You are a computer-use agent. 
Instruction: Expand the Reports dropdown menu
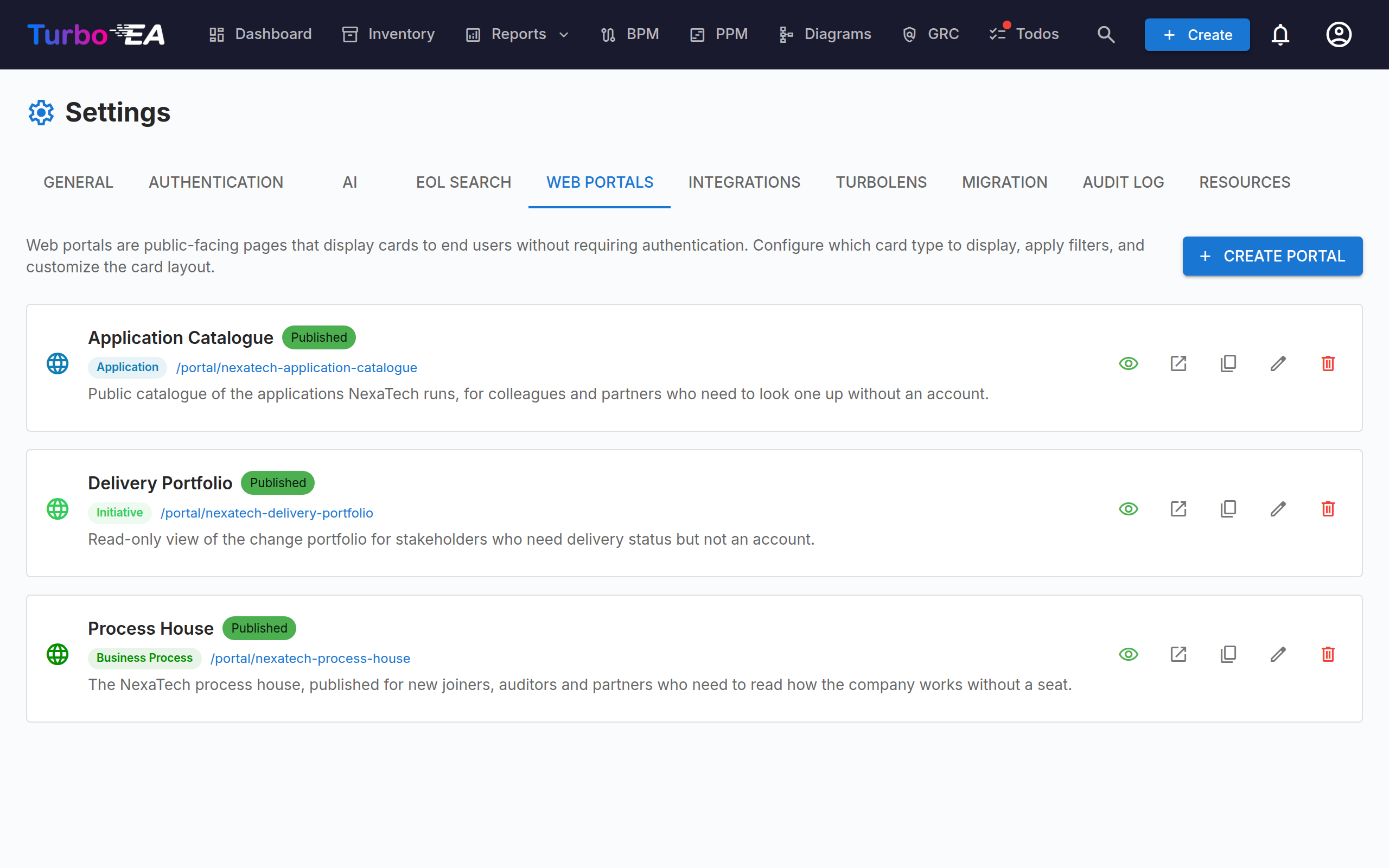point(518,34)
